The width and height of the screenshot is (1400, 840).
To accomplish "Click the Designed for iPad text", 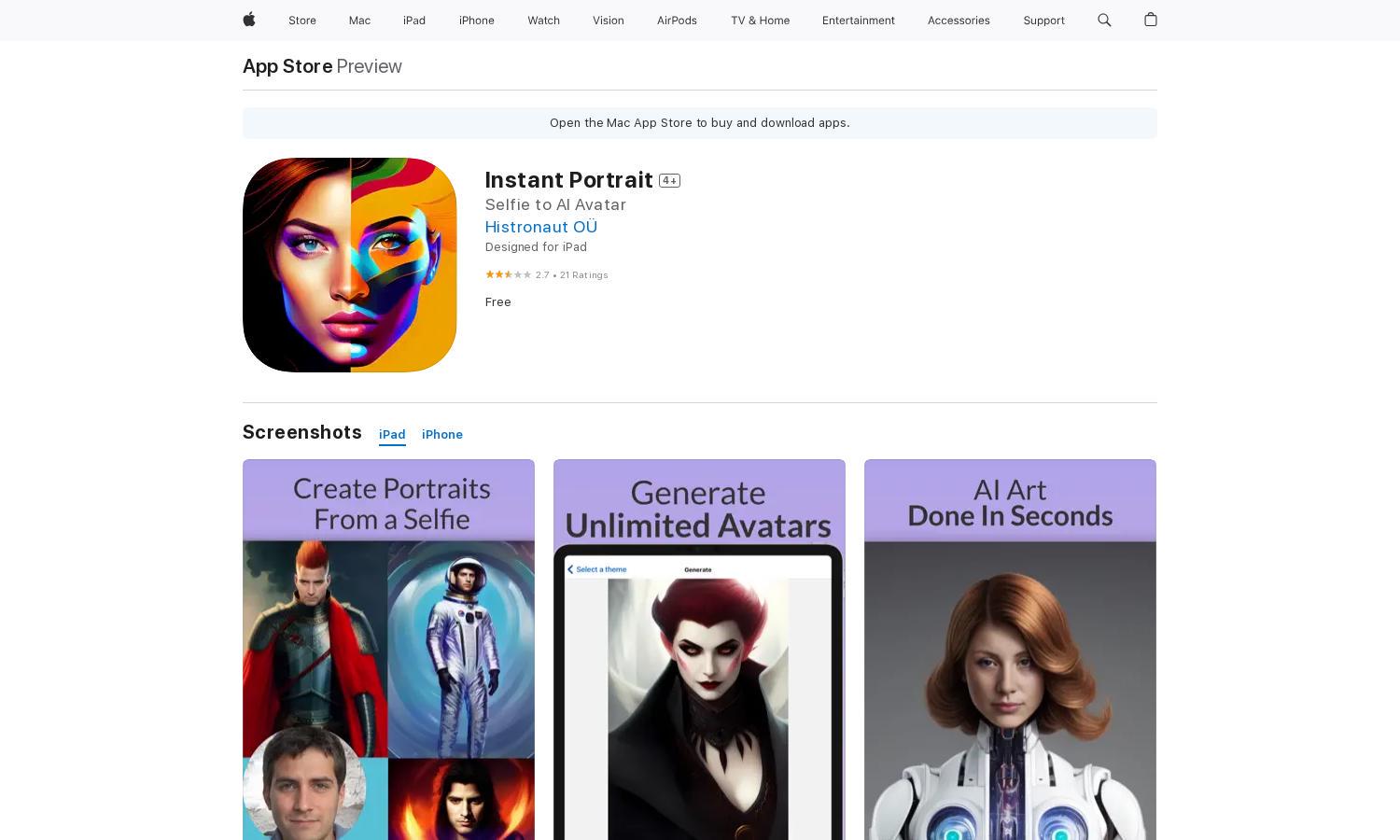I will (x=536, y=247).
